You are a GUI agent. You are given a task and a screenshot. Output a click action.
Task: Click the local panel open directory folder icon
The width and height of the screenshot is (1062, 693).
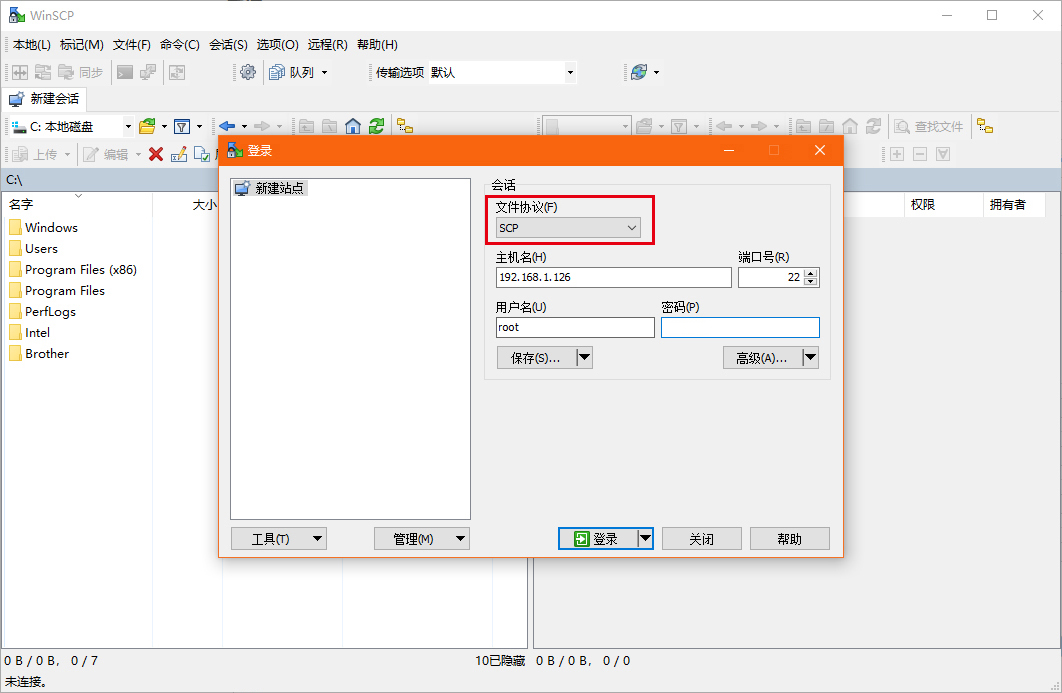click(147, 127)
